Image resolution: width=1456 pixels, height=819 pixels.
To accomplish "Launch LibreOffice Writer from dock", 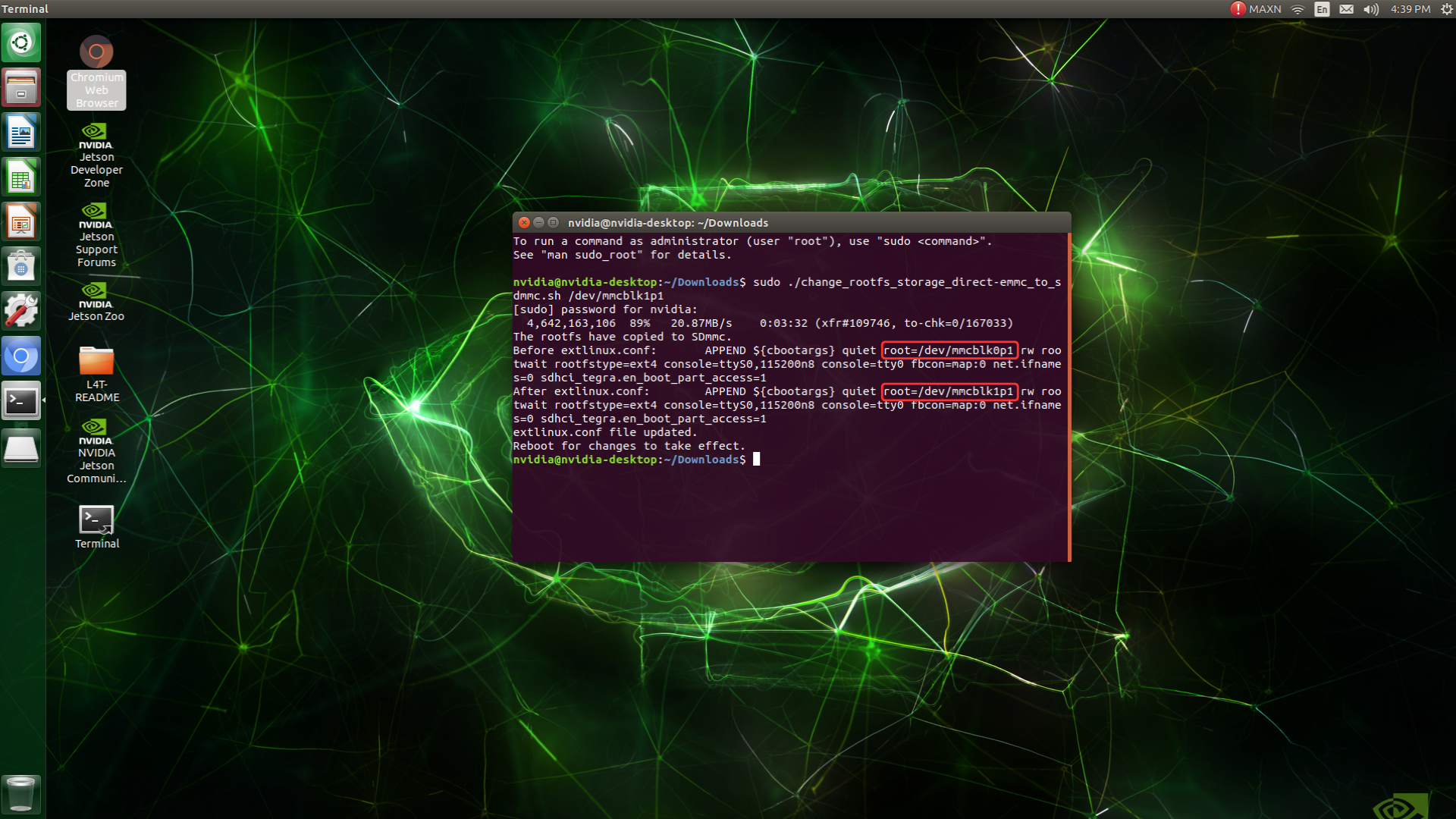I will pos(21,133).
